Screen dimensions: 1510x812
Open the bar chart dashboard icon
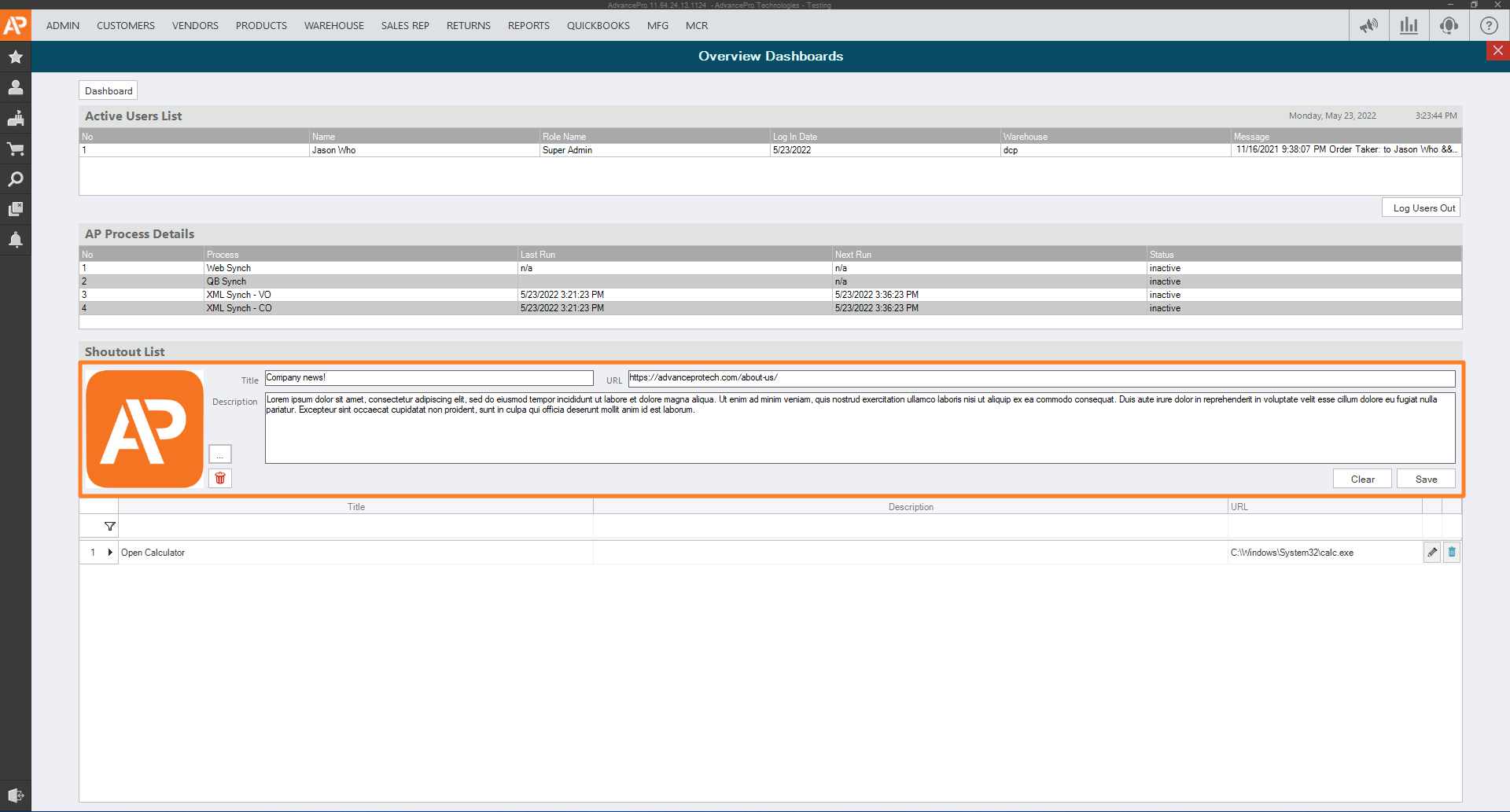tap(1409, 25)
